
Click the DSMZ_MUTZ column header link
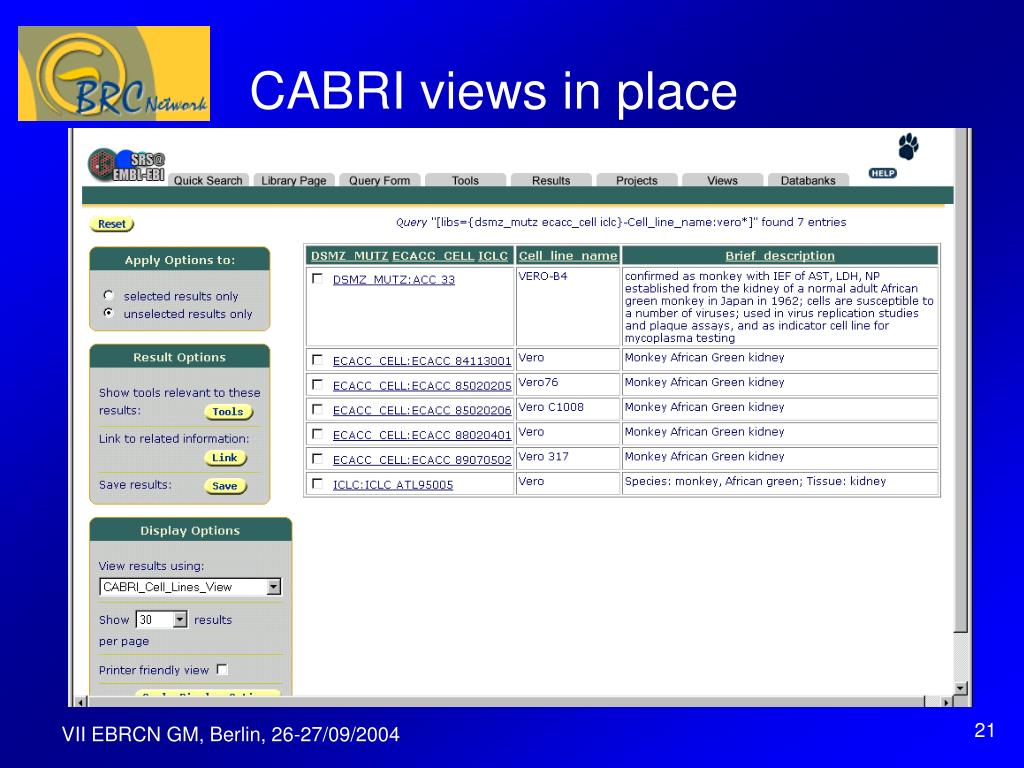[x=349, y=256]
